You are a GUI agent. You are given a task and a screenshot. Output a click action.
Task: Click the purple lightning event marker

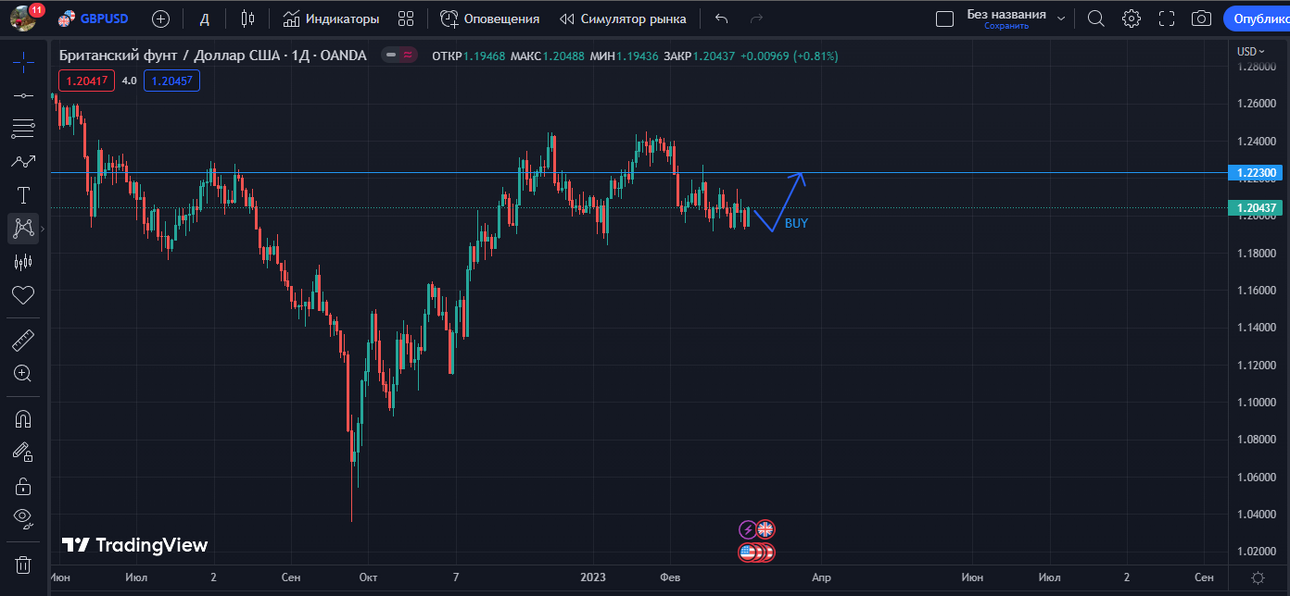click(x=747, y=530)
